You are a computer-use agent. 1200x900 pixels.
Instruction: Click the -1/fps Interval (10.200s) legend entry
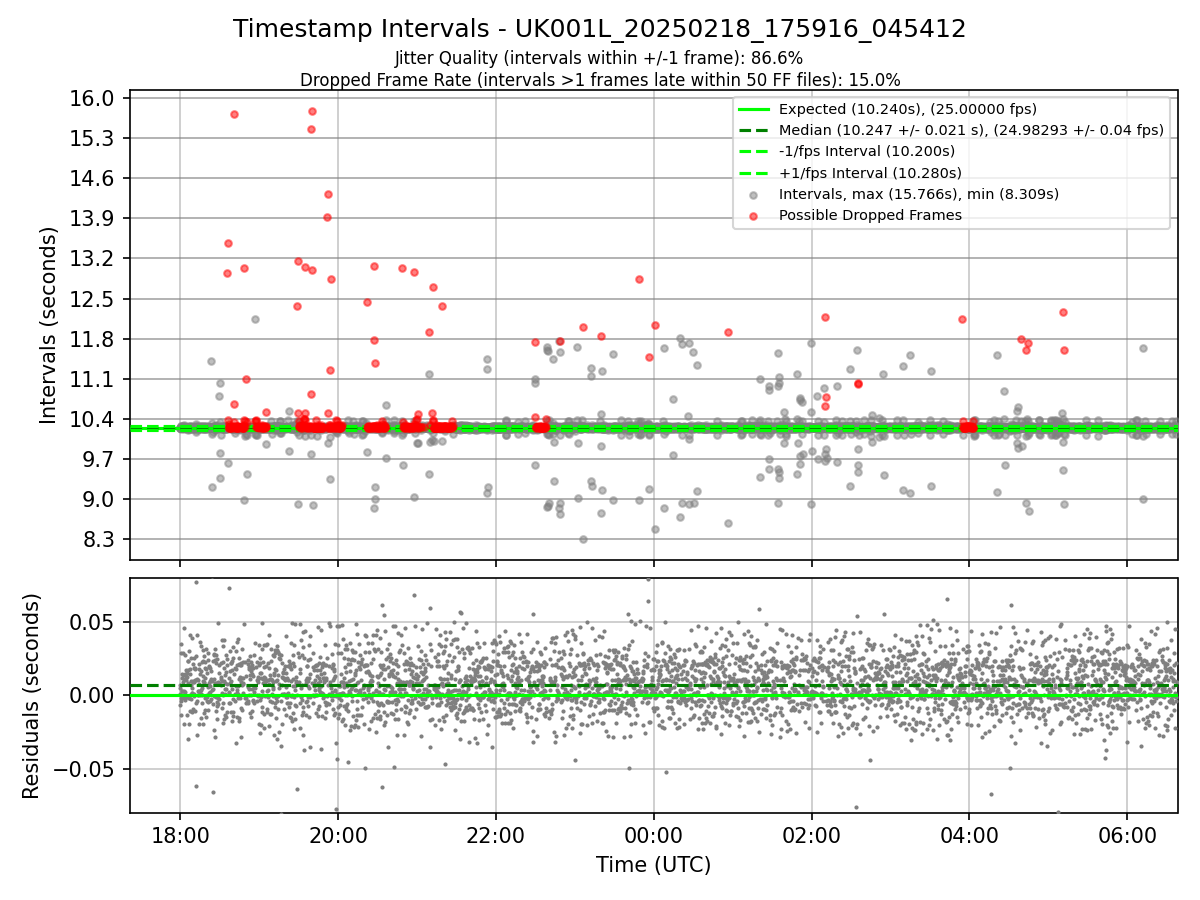[866, 151]
